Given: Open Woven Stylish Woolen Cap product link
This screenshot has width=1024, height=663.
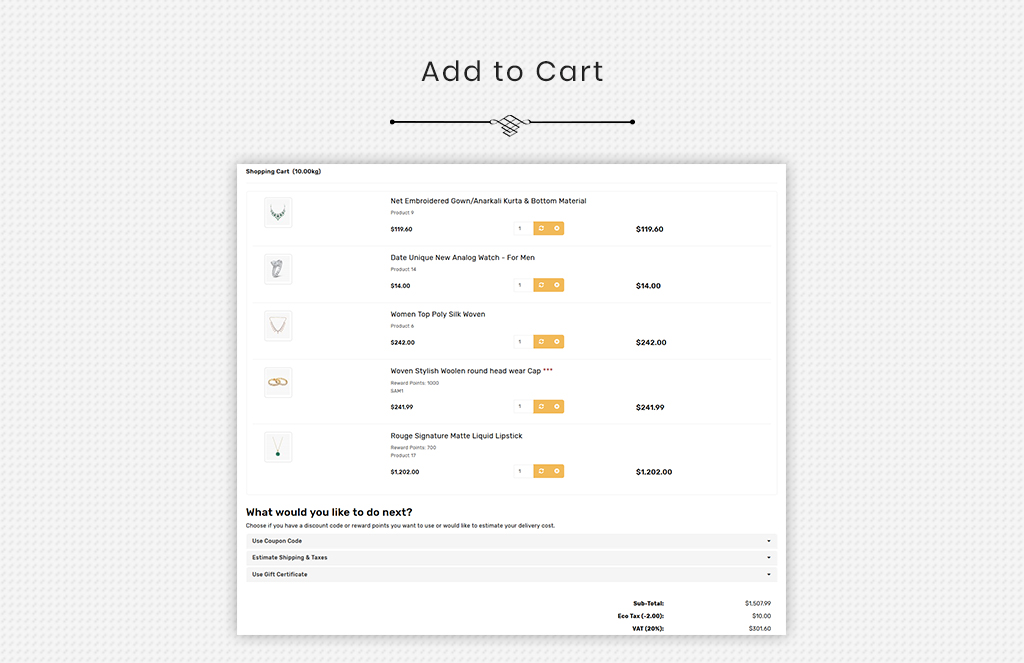Looking at the screenshot, I should click(x=465, y=371).
